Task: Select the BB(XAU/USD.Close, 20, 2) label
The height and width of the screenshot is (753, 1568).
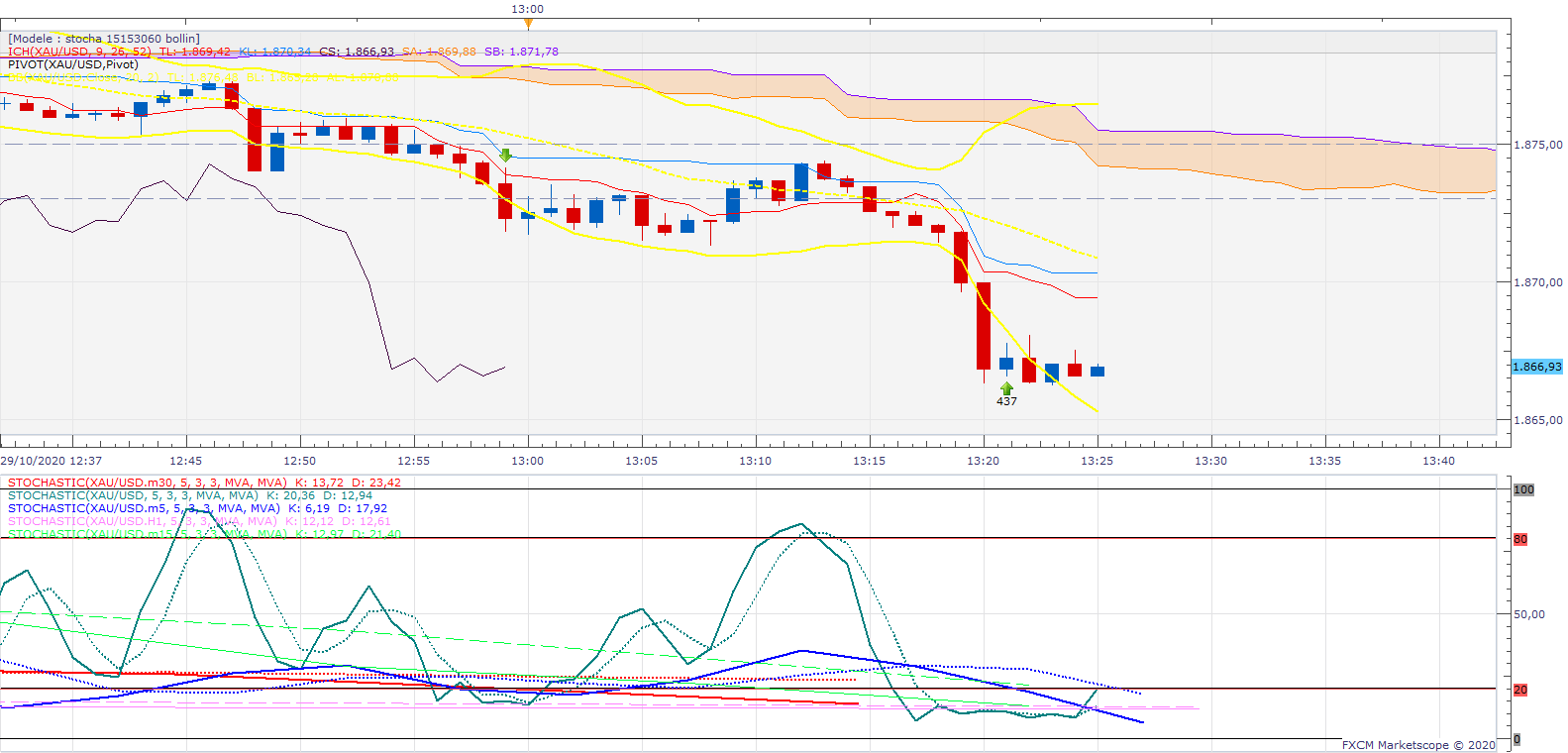Action: pos(83,77)
